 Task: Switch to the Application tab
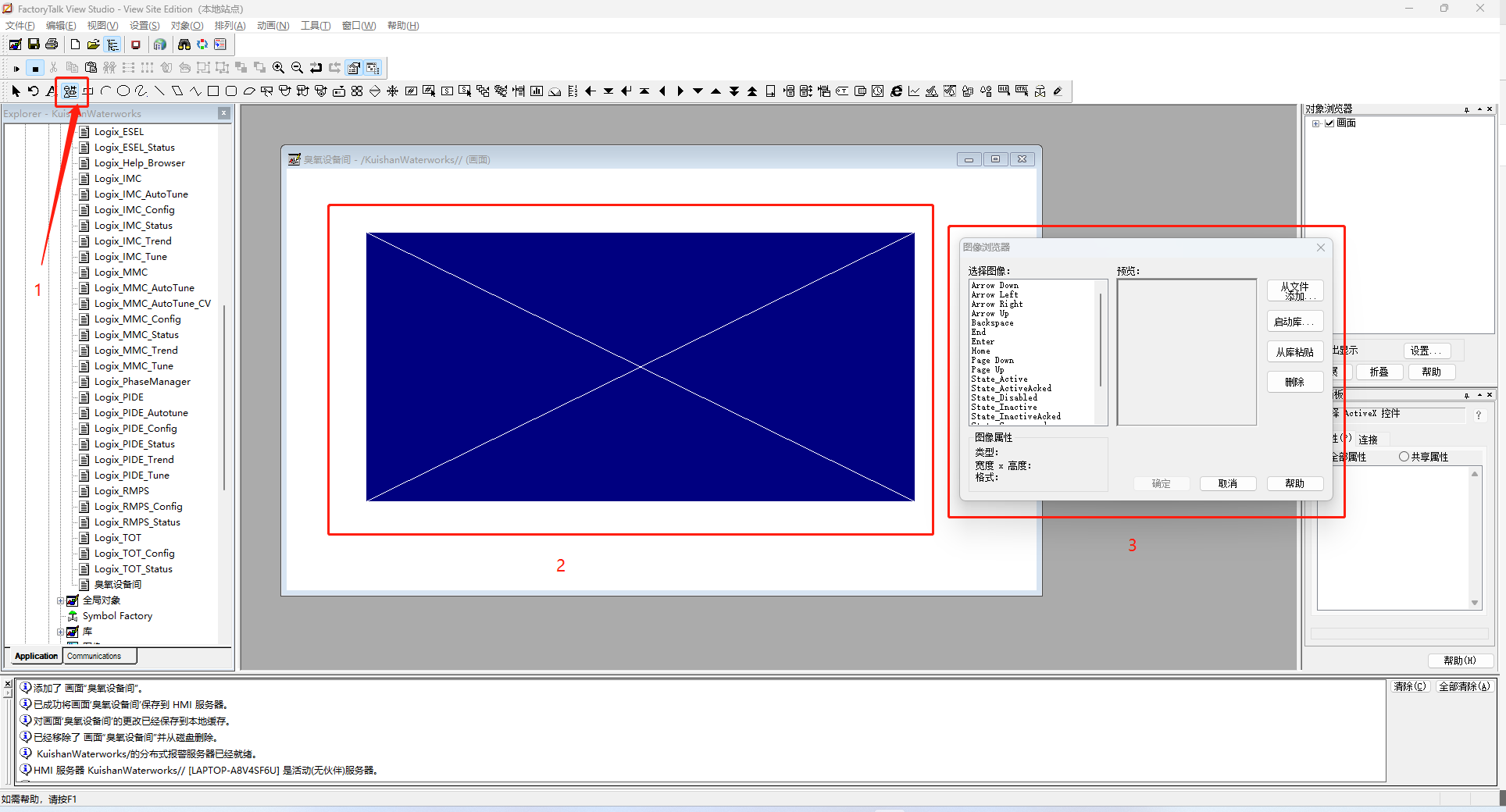pos(36,656)
